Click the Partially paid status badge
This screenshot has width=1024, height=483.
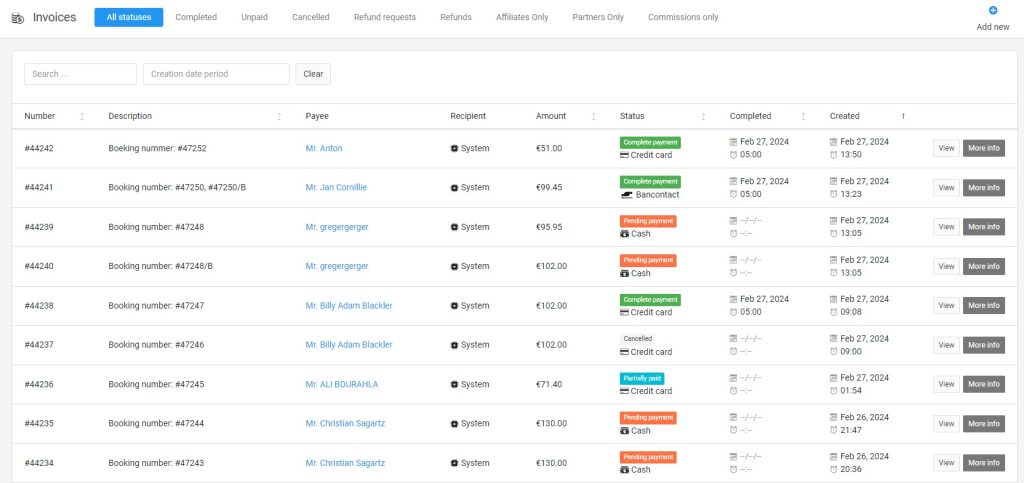[642, 378]
